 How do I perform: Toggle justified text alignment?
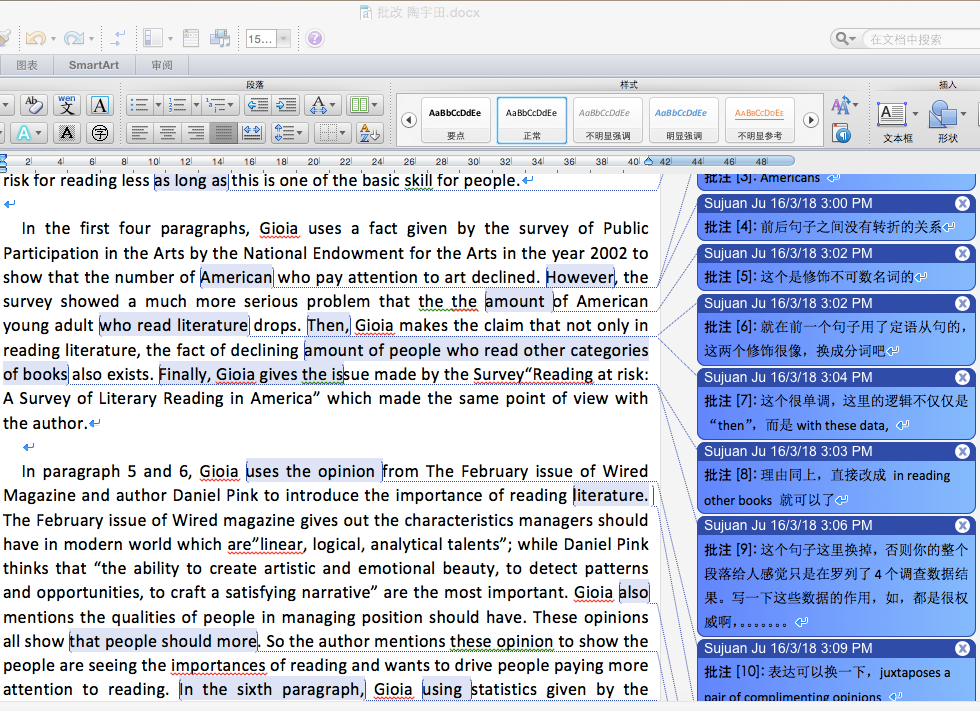point(224,133)
